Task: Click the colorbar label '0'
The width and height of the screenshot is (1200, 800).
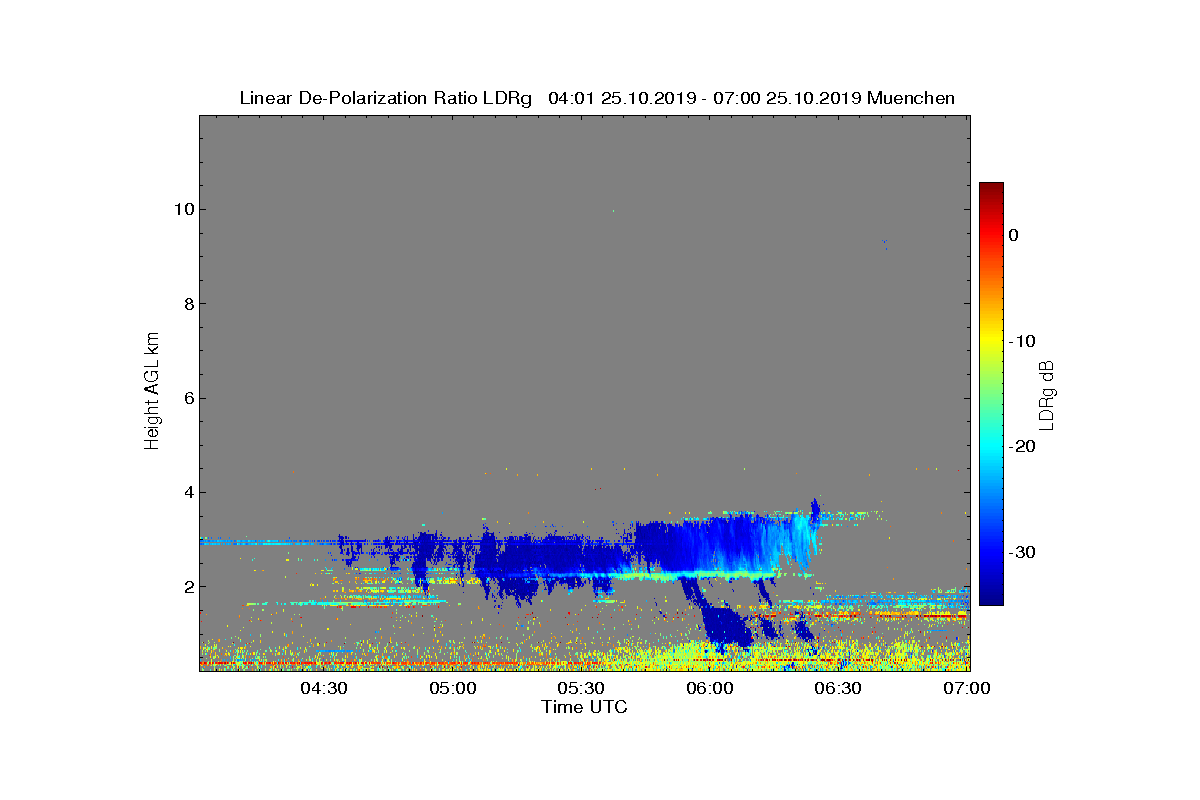Action: pyautogui.click(x=1013, y=235)
